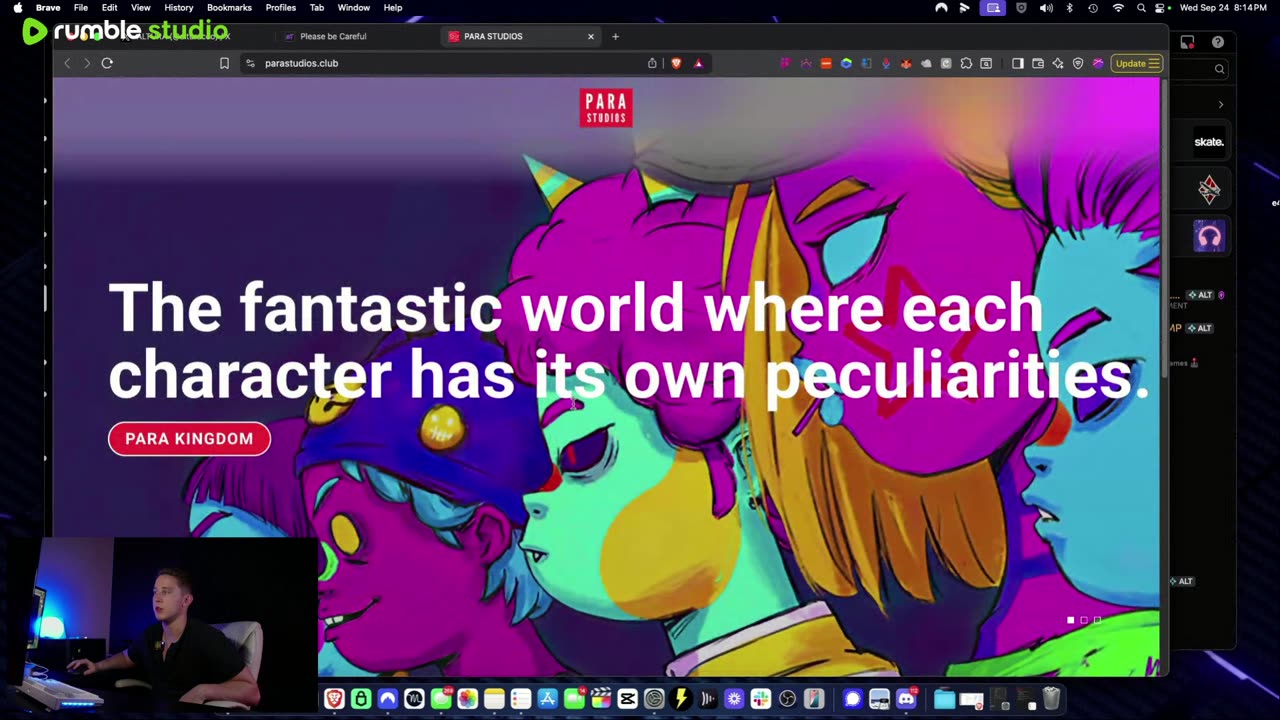
Task: Open the headphones icon in background window
Action: 1209,237
